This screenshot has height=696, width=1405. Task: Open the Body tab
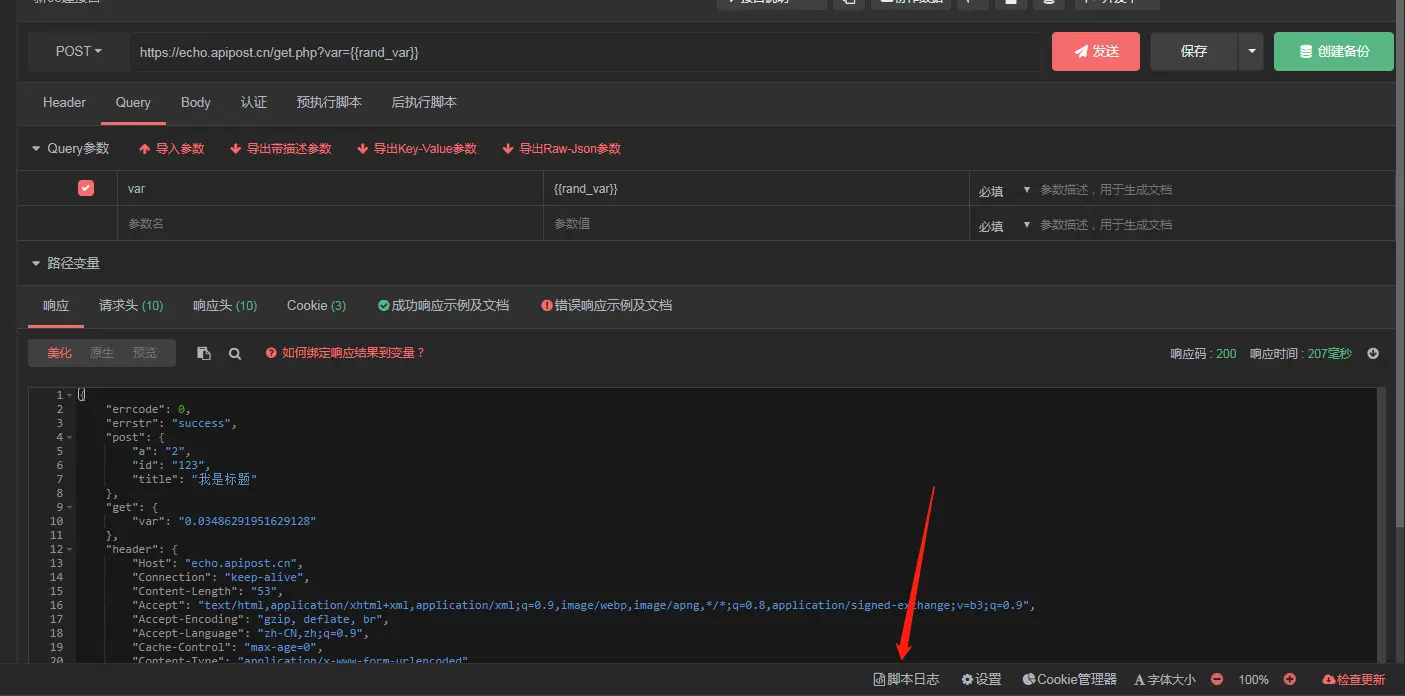pos(196,102)
